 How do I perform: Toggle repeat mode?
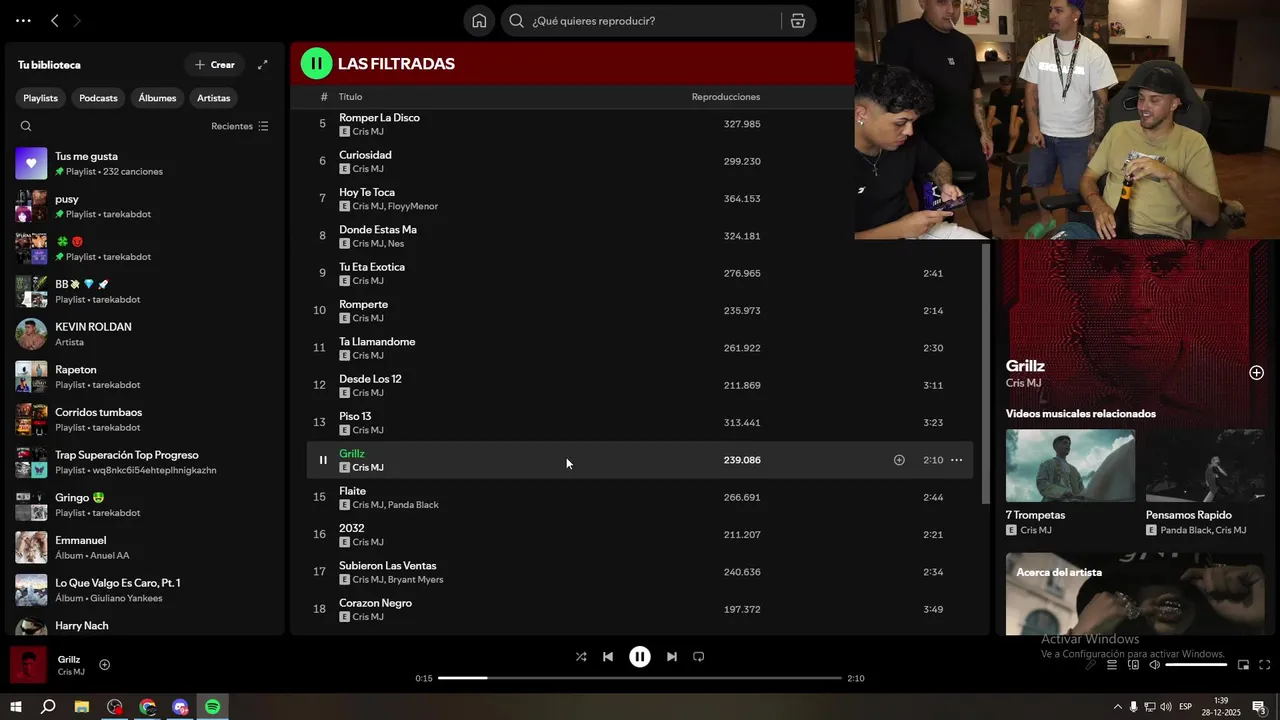699,657
